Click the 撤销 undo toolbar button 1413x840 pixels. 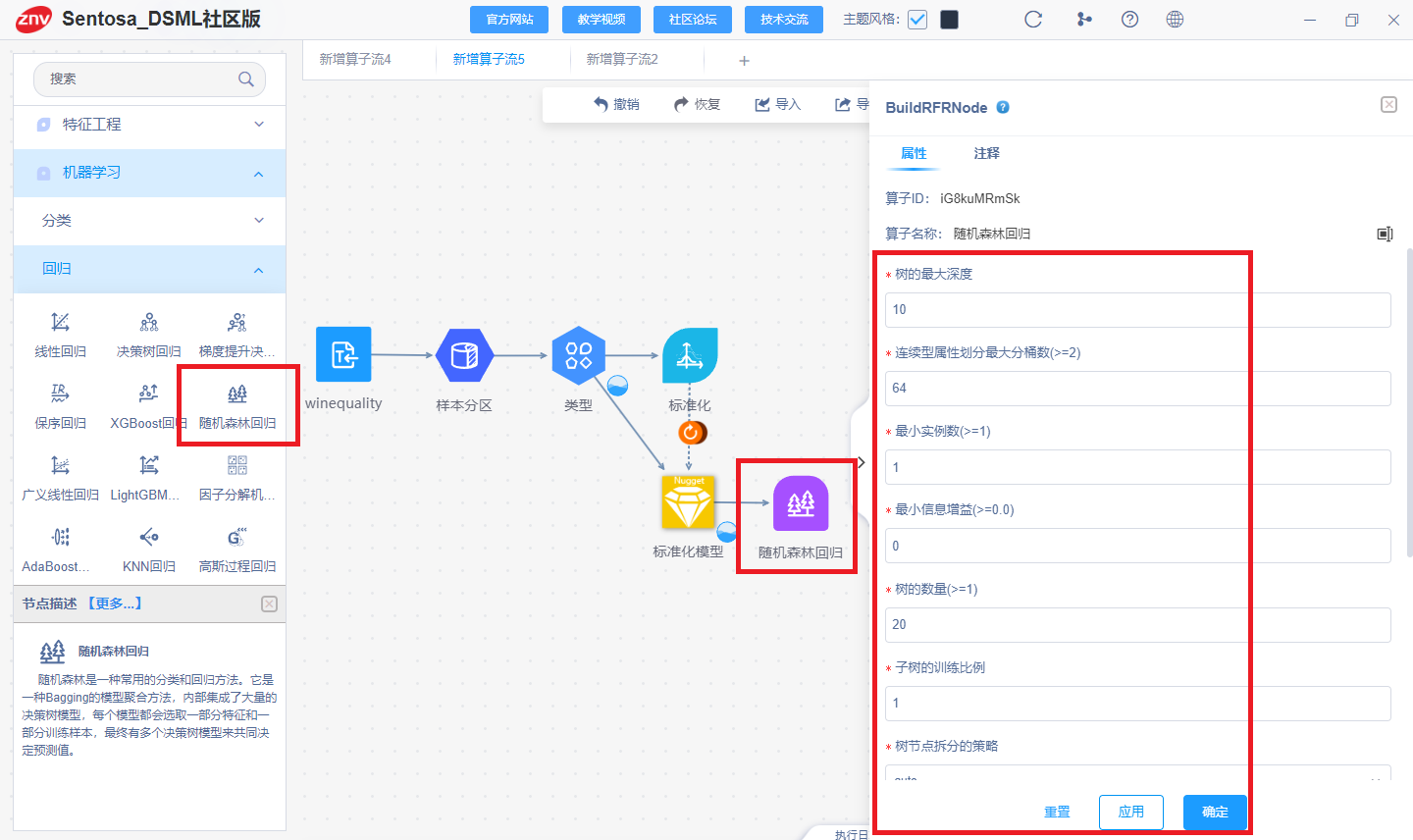616,104
